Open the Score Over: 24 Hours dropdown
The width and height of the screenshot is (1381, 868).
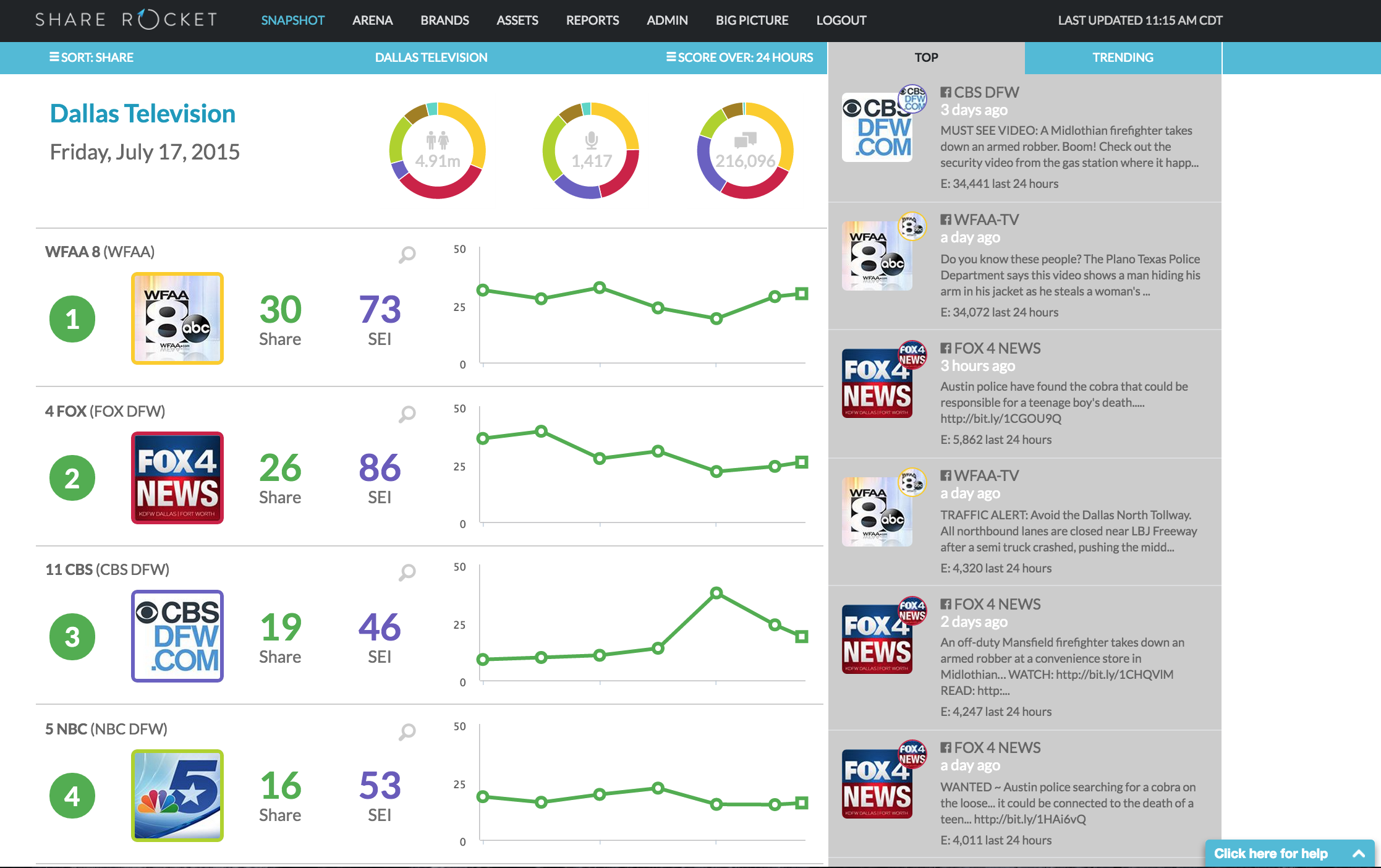click(739, 57)
